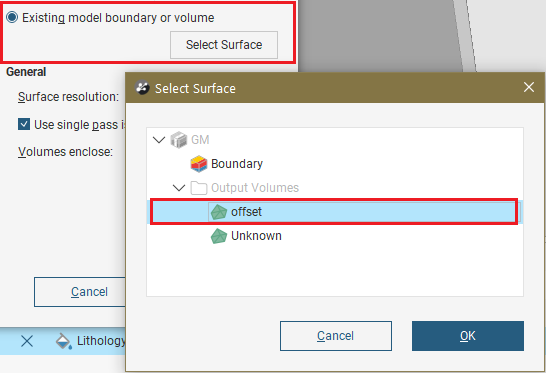Click the Leapfrog logo in Select Surface title bar

point(142,88)
